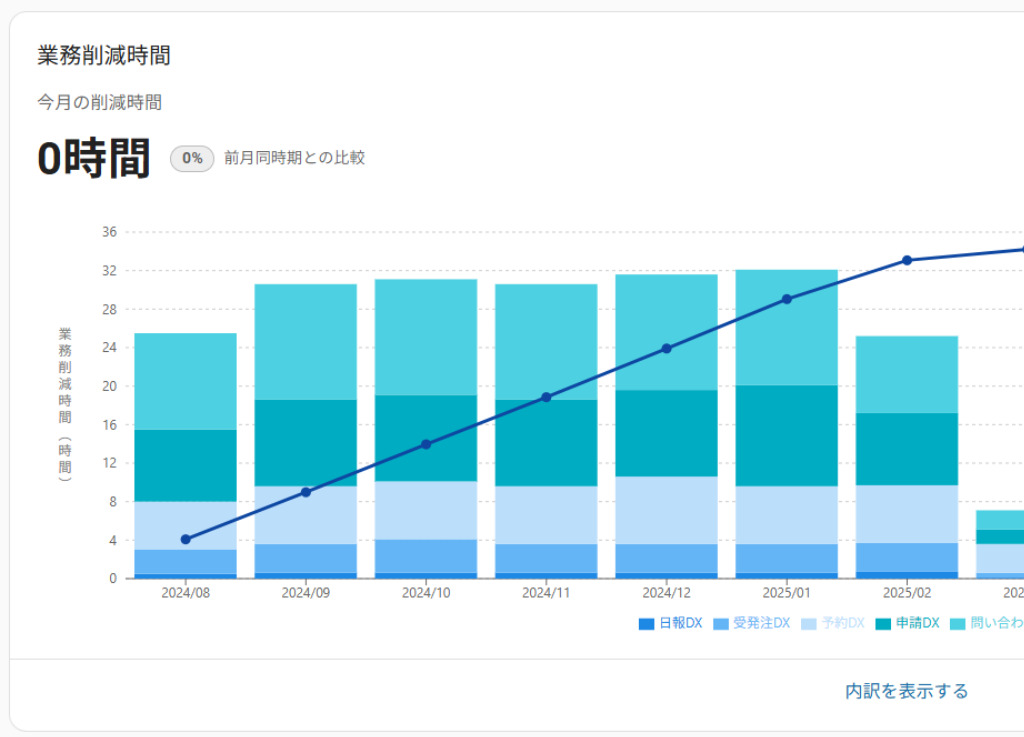This screenshot has width=1024, height=737.
Task: Toggle the 受発注DX legend entry
Action: pos(752,623)
